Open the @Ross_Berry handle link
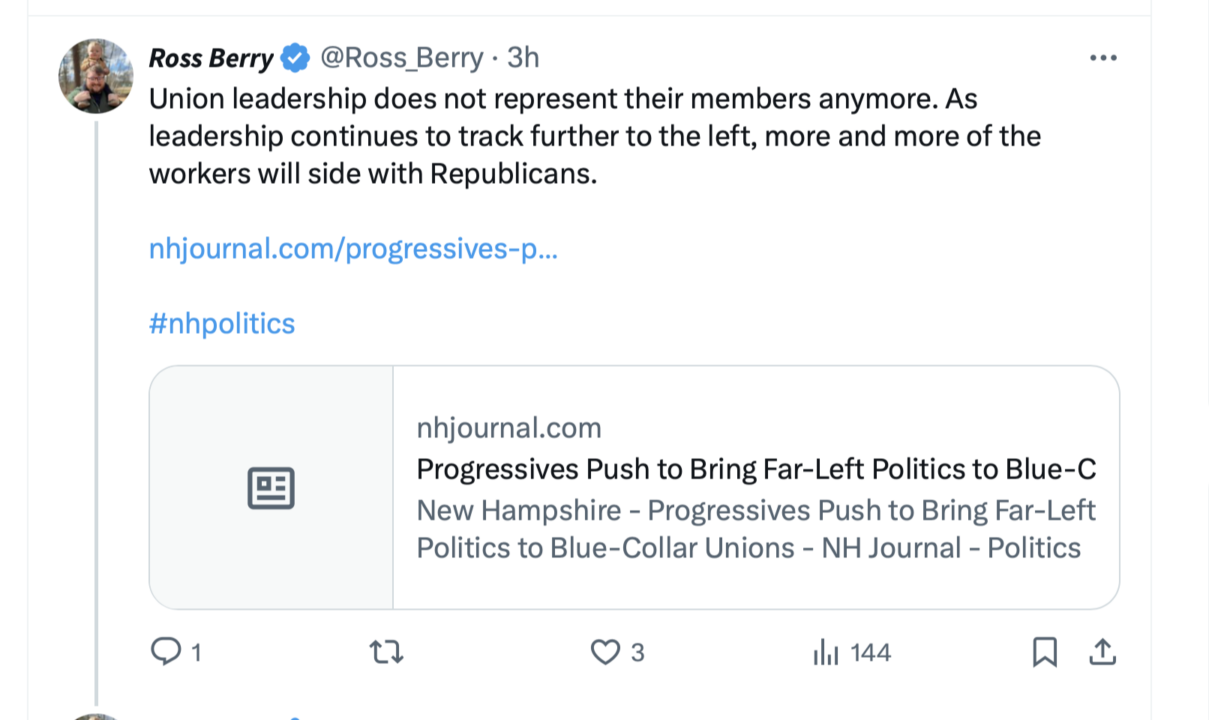 point(401,59)
